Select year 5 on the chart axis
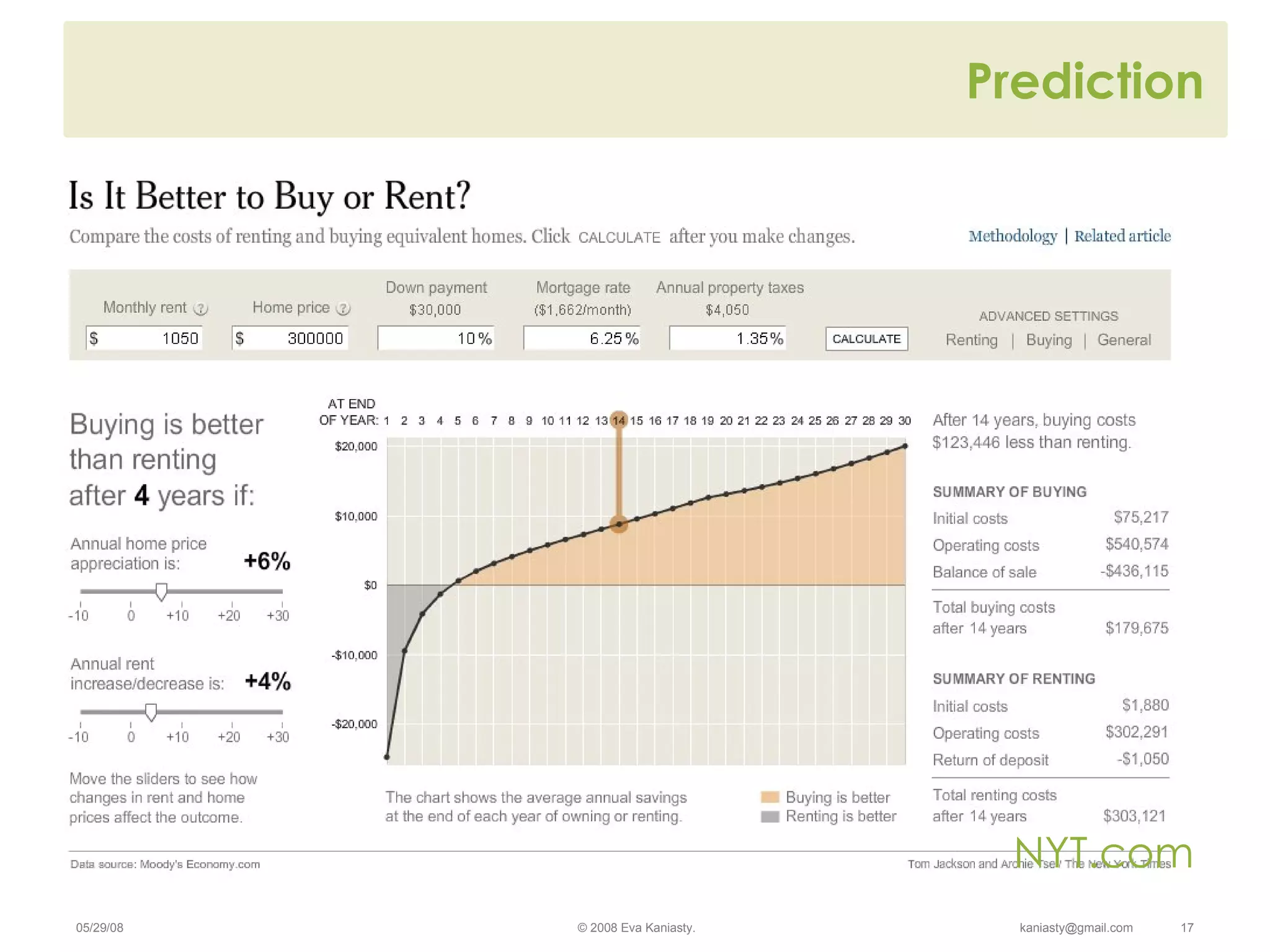This screenshot has width=1270, height=952. (x=458, y=421)
